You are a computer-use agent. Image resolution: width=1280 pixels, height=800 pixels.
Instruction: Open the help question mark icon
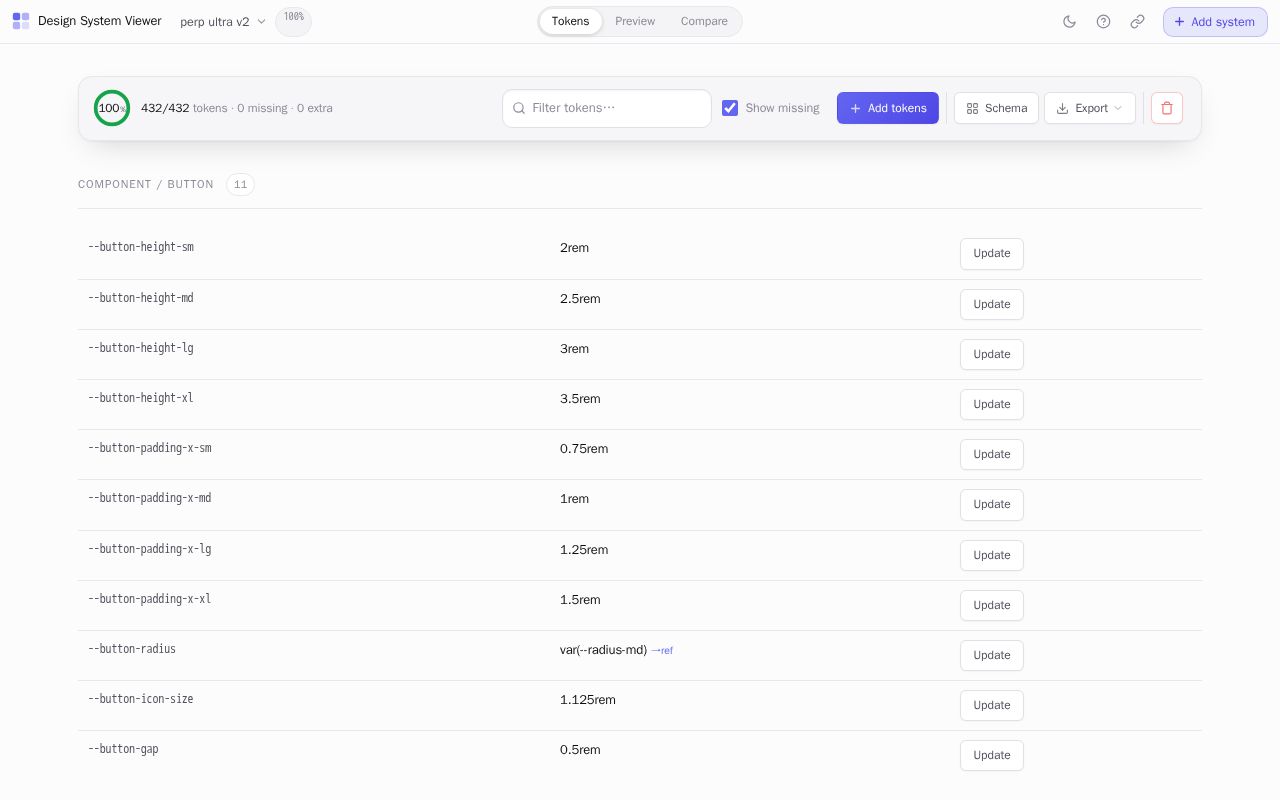click(x=1103, y=22)
